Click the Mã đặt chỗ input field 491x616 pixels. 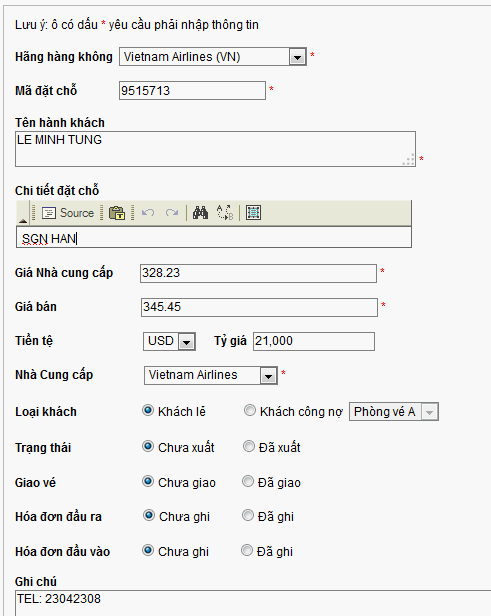point(192,90)
